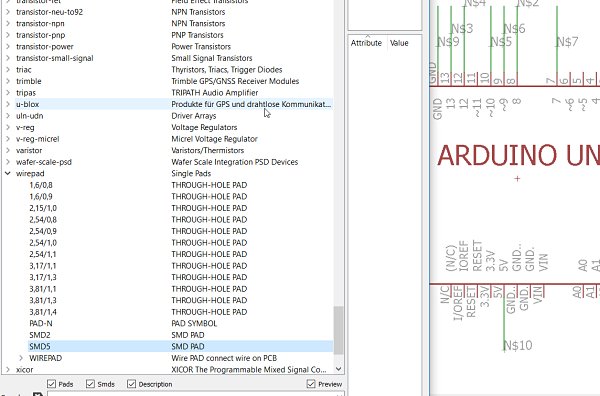Select the 2,15/1,0 through-hole pad
The height and width of the screenshot is (396, 600).
[x=181, y=208]
